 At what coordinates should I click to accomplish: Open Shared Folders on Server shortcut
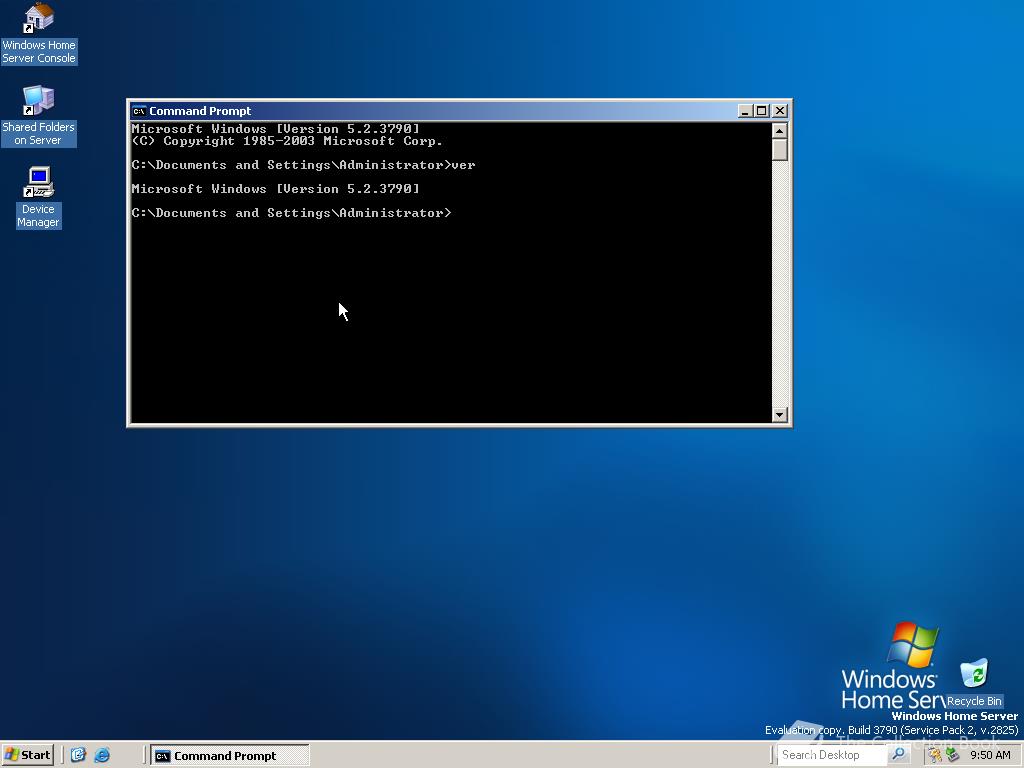tap(39, 116)
